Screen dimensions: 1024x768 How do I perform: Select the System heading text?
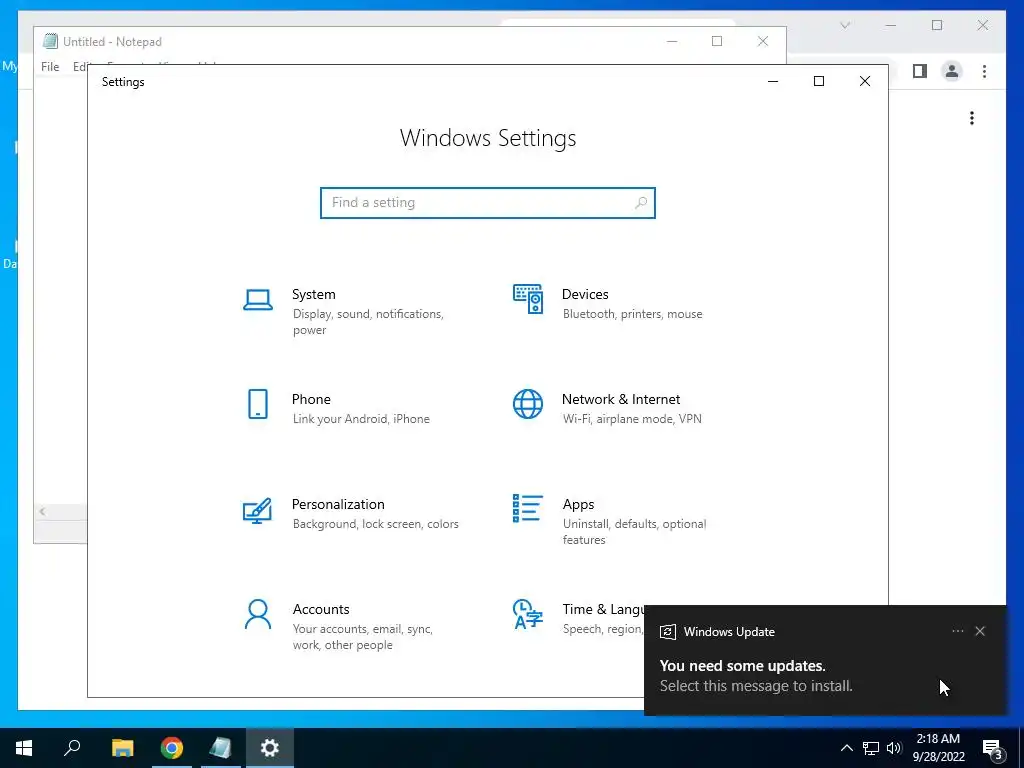tap(313, 294)
